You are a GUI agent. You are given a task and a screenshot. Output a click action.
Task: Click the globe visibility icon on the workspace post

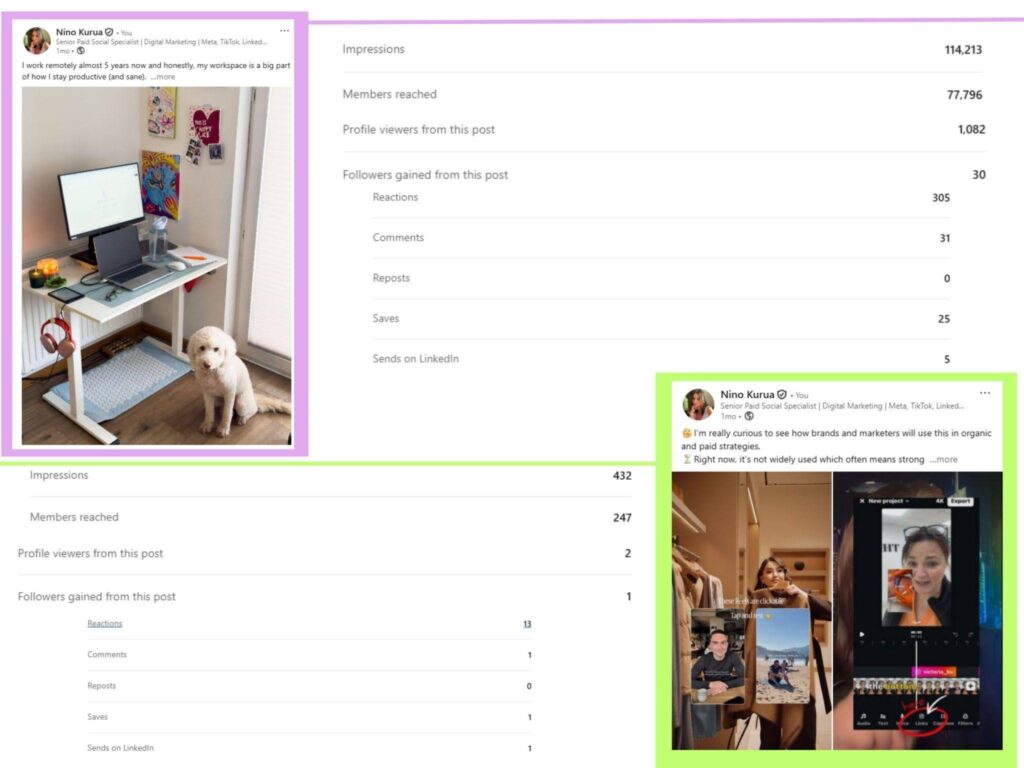[81, 51]
